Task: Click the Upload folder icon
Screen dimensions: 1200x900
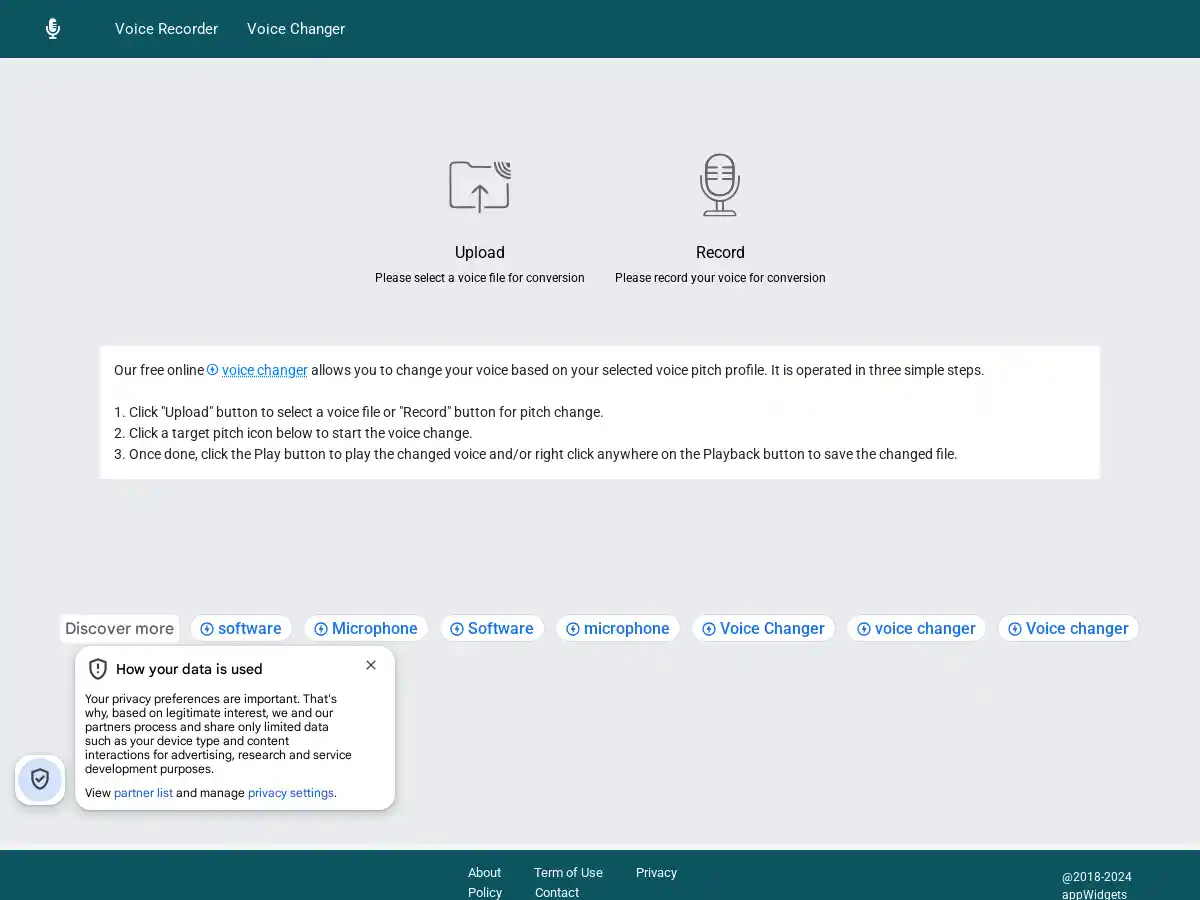Action: click(479, 185)
